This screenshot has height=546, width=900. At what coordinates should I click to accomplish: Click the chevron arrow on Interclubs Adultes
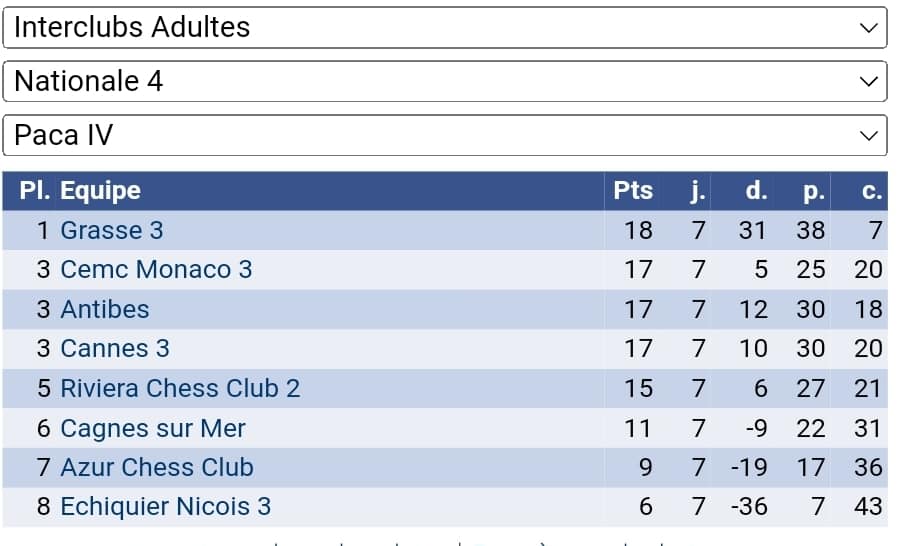pos(868,28)
